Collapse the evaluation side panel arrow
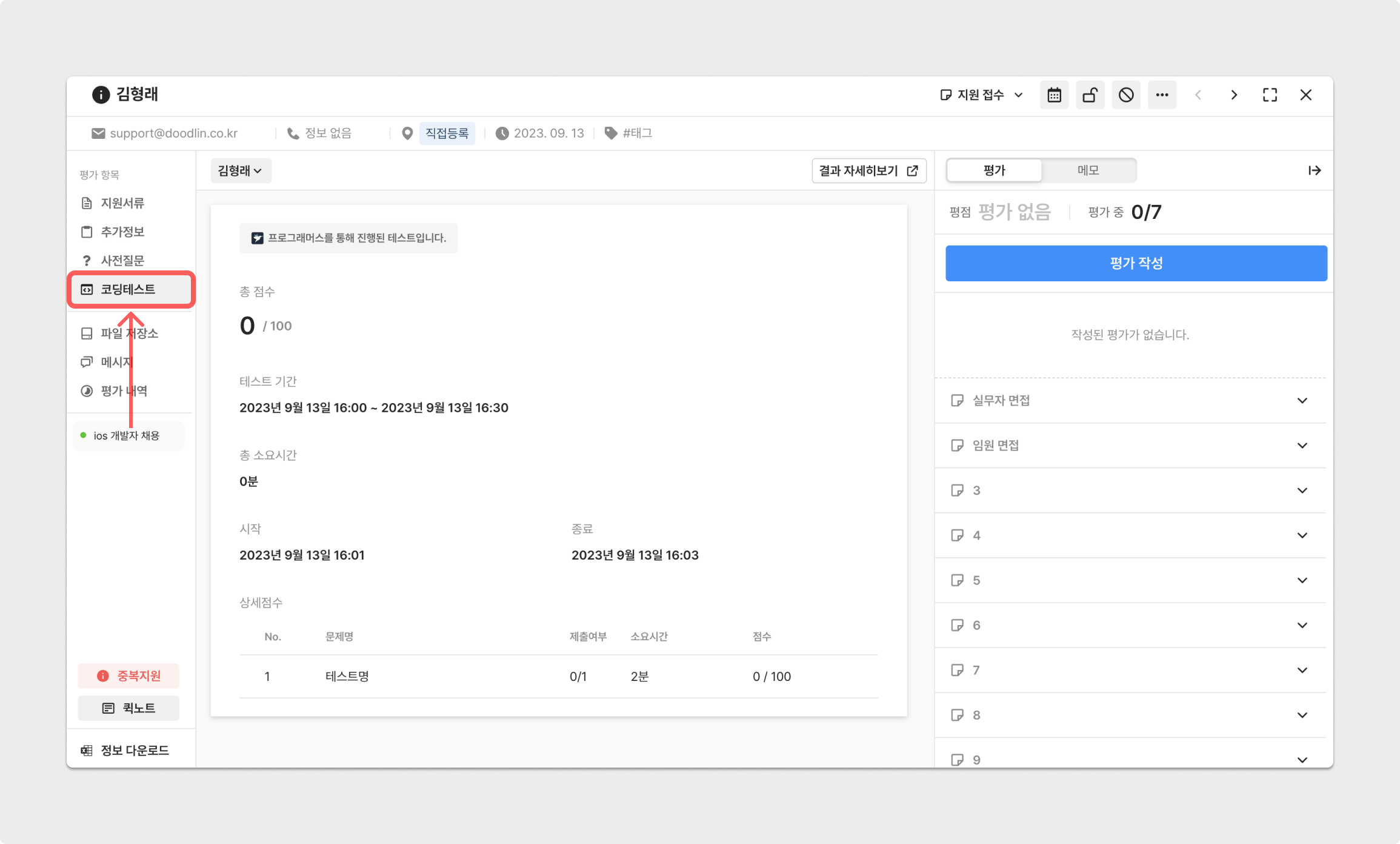Viewport: 1400px width, 844px height. tap(1314, 170)
